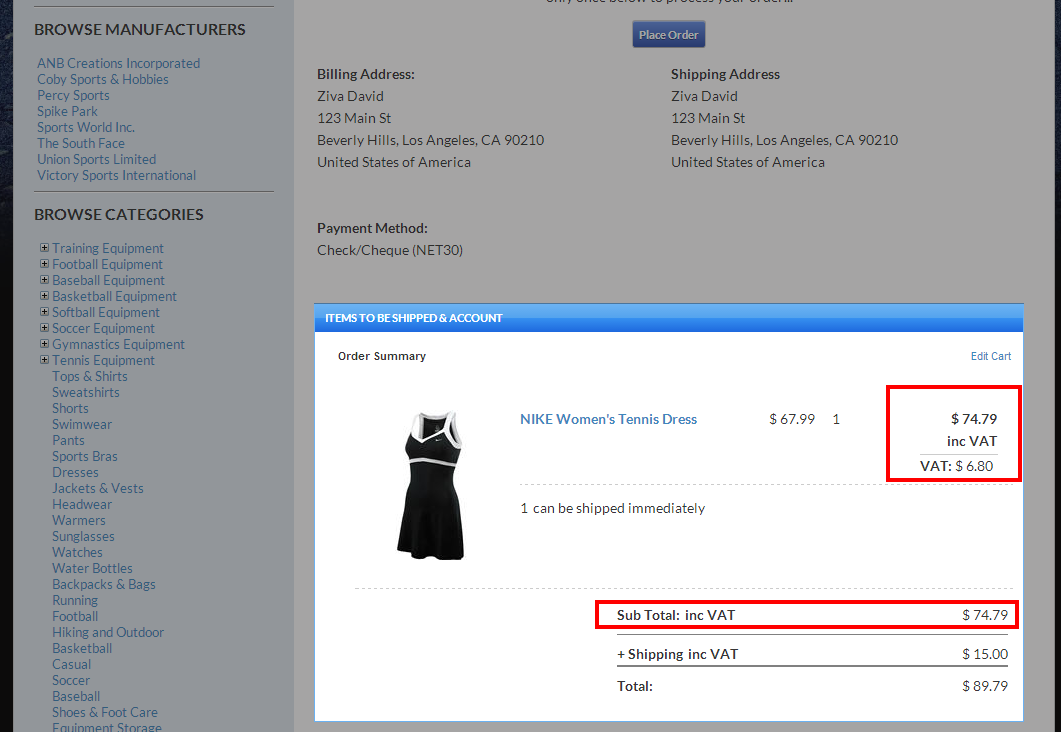This screenshot has width=1061, height=732.
Task: Open the Tops & Shirts subcategory
Action: (x=89, y=376)
